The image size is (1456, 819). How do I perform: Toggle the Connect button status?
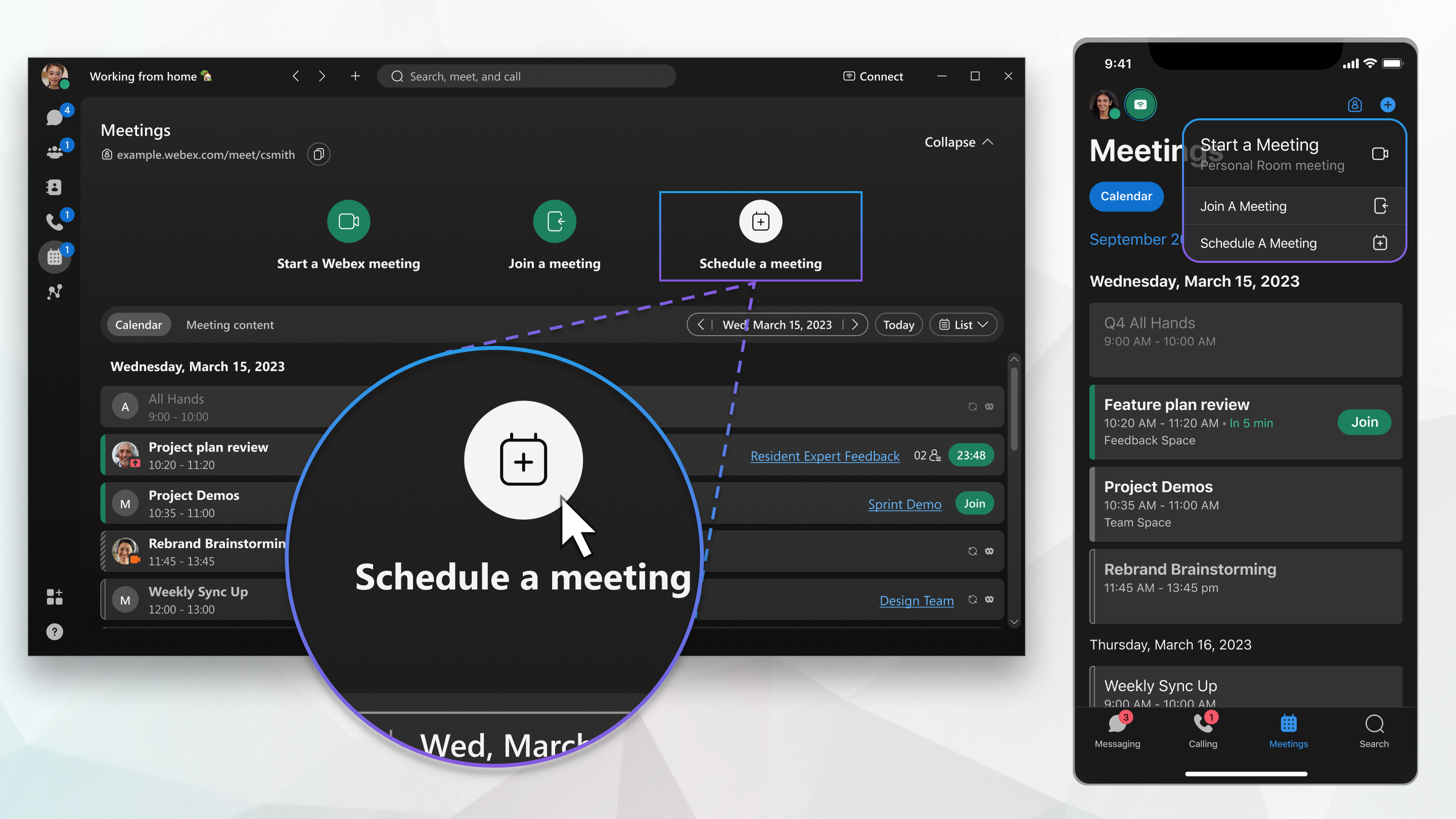pos(872,75)
